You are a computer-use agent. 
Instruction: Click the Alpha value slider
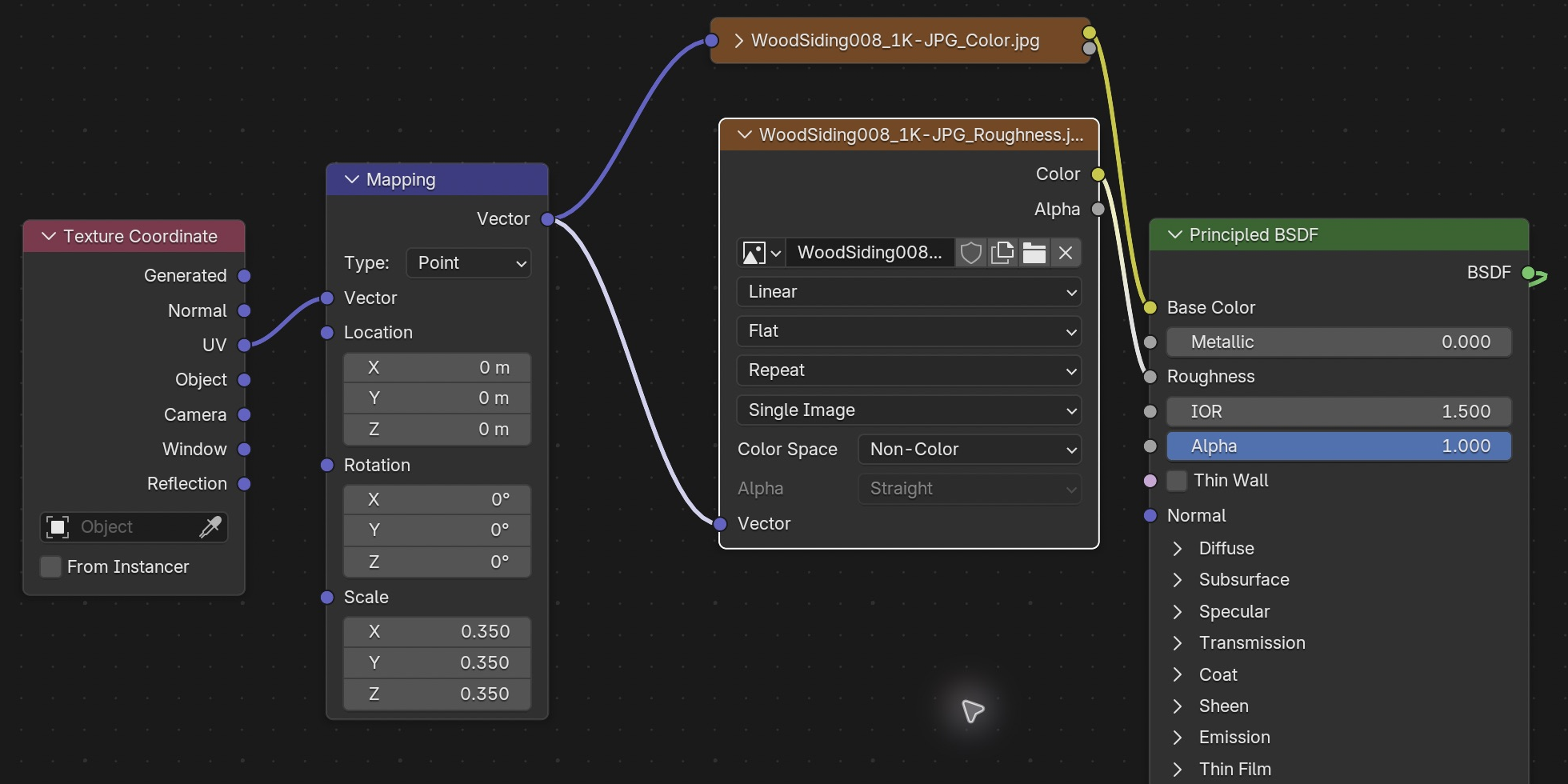click(1339, 446)
